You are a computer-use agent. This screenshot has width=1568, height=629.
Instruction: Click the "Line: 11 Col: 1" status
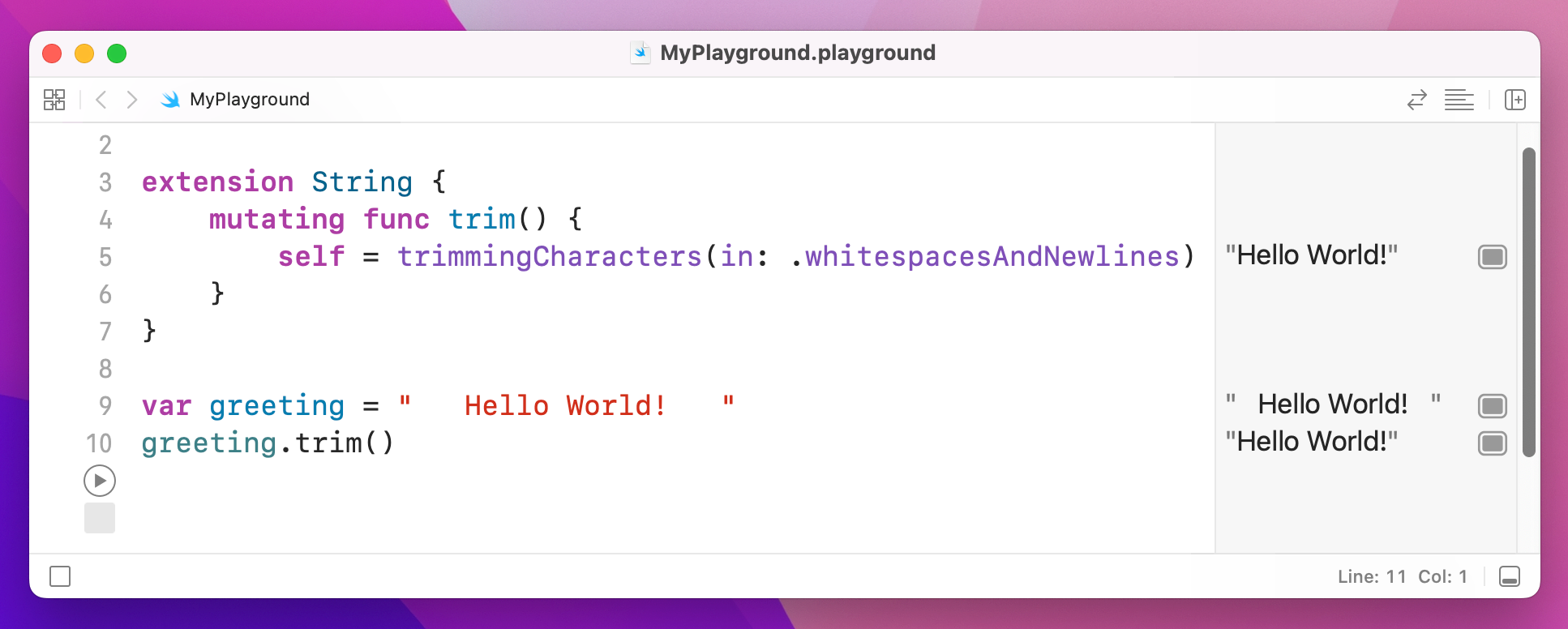(x=1403, y=576)
